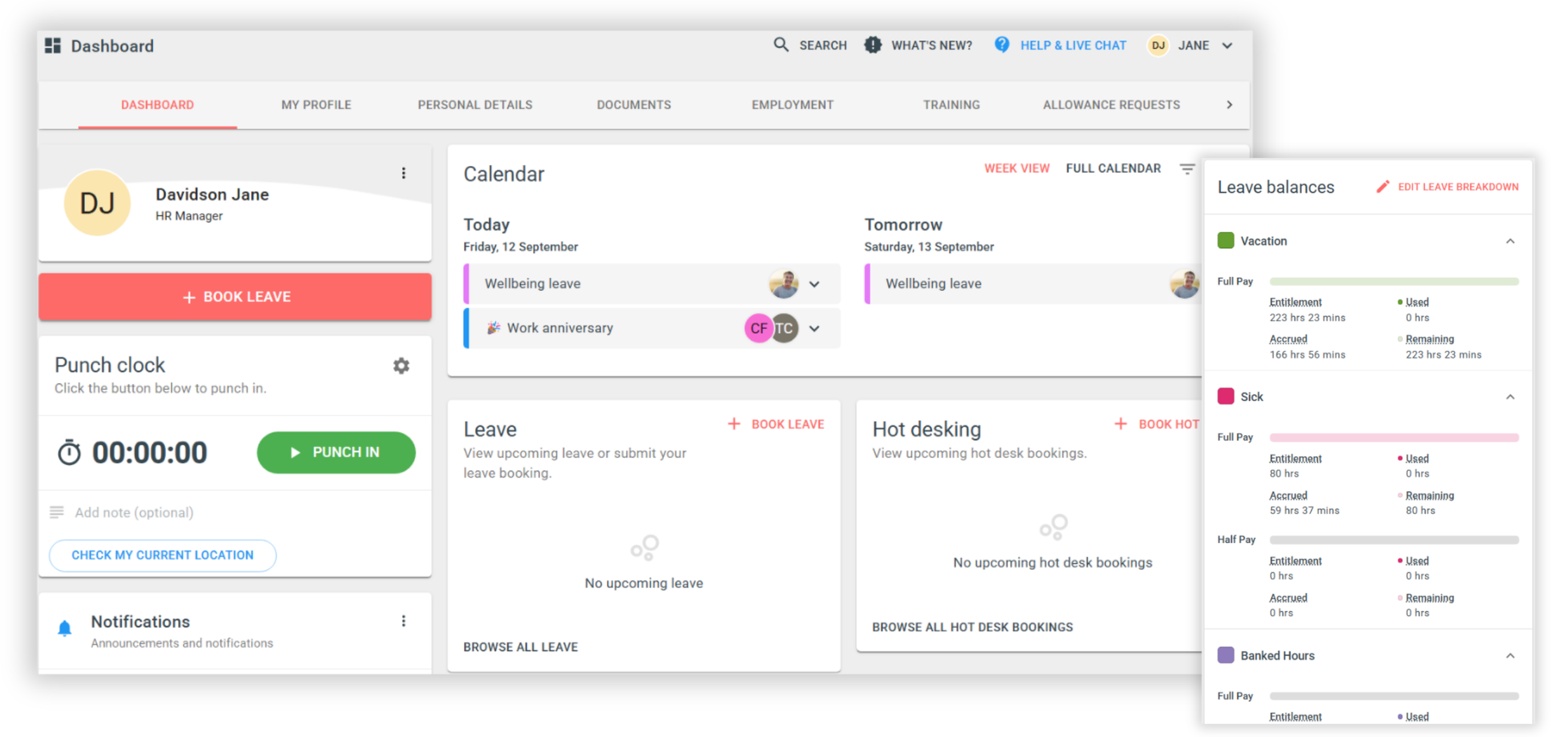Screen dimensions: 1568x737
Task: Expand today's Wellbeing leave entry
Action: click(815, 283)
